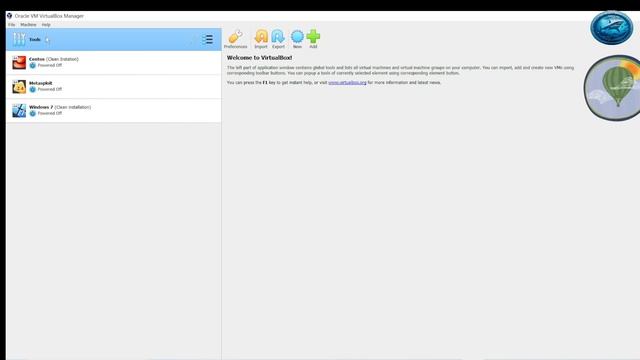Screen dimensions: 640x360
Task: Click the Centos VM icon
Action: click(19, 62)
